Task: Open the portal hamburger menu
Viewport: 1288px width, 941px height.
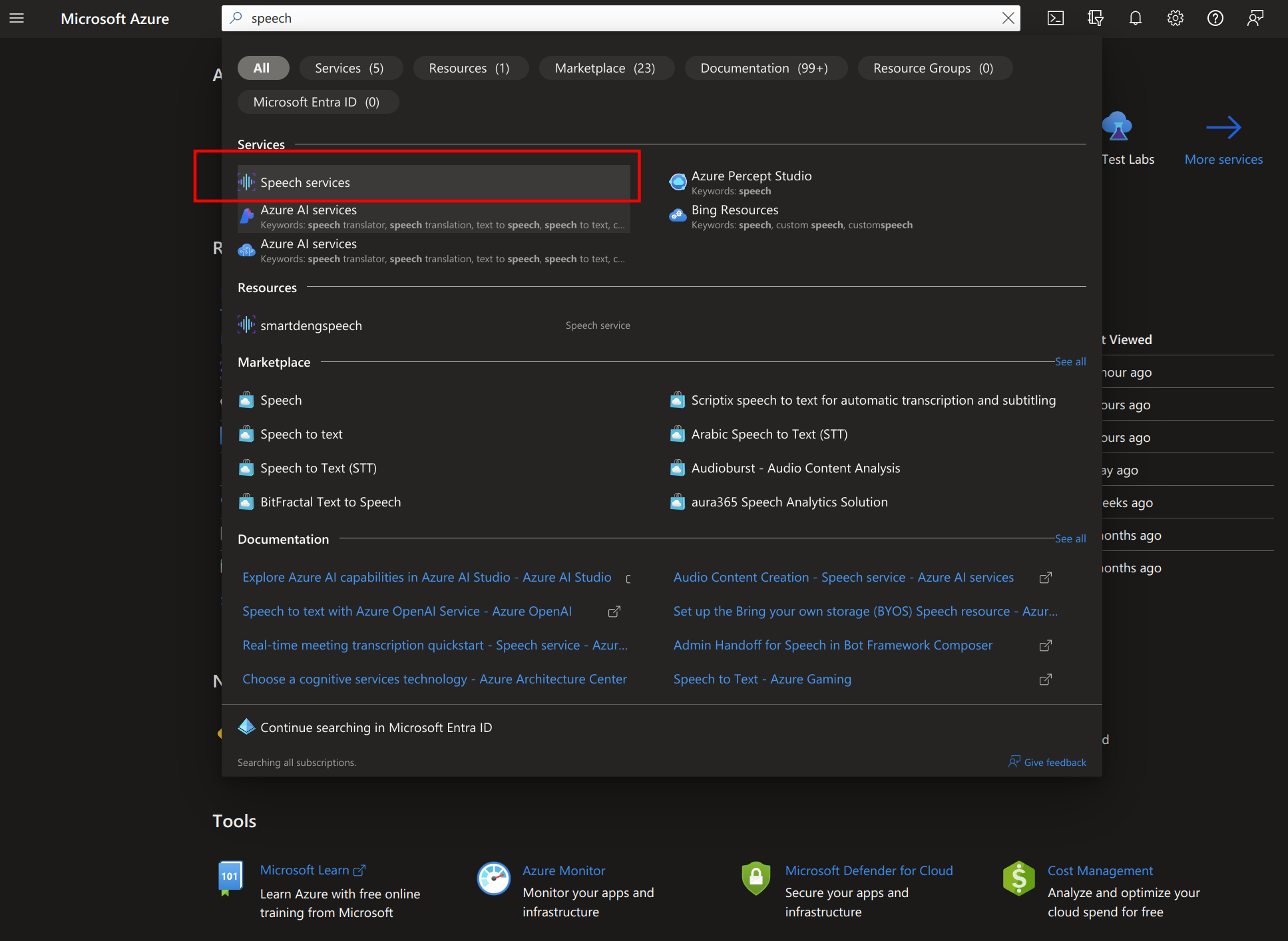Action: 17,18
